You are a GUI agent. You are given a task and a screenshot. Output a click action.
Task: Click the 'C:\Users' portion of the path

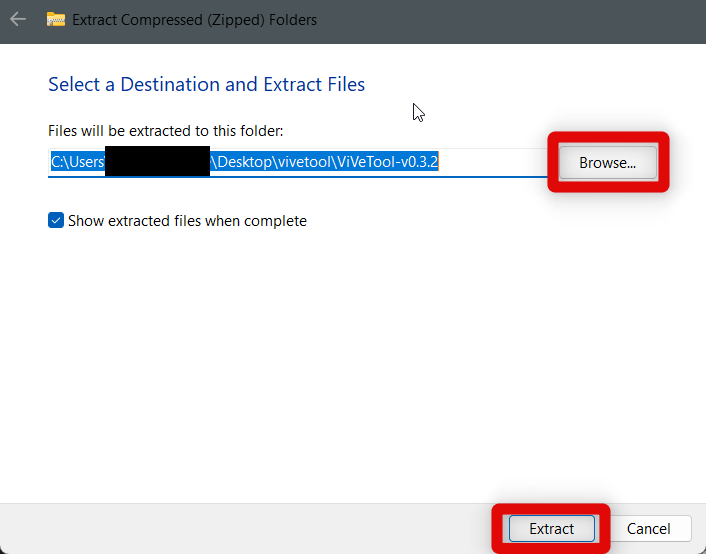click(78, 162)
